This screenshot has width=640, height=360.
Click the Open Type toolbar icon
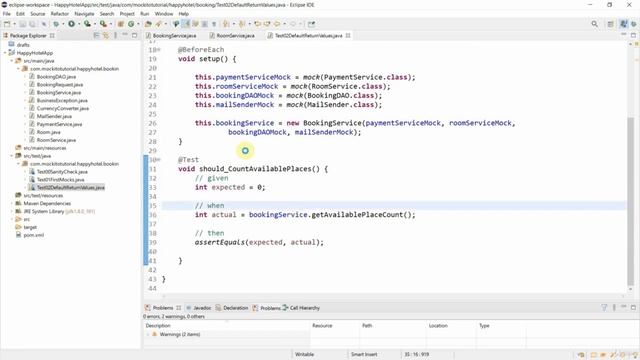click(x=148, y=24)
